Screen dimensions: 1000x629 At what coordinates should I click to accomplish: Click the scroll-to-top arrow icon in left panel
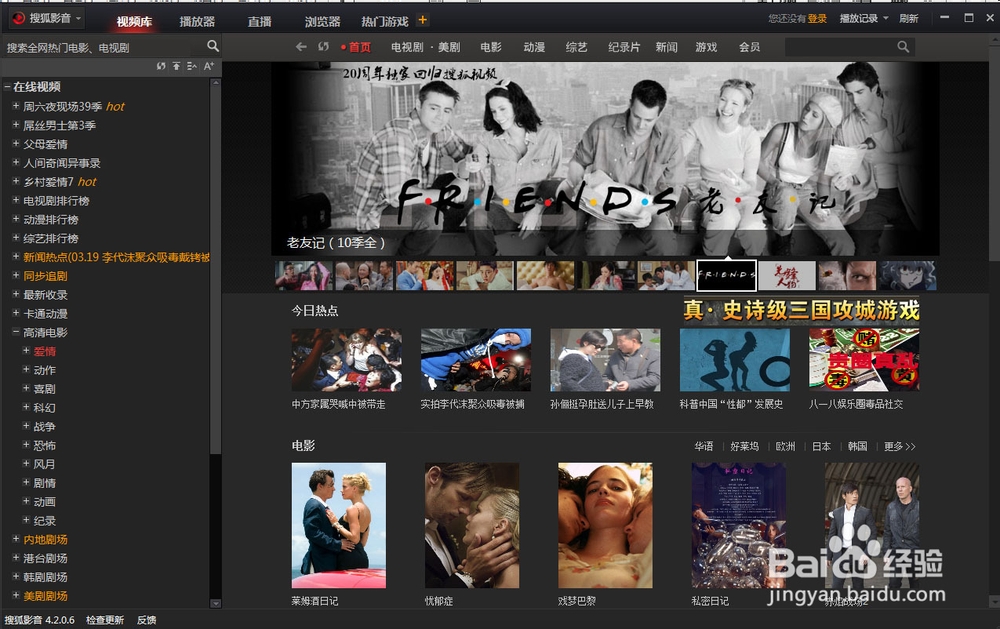click(x=176, y=66)
